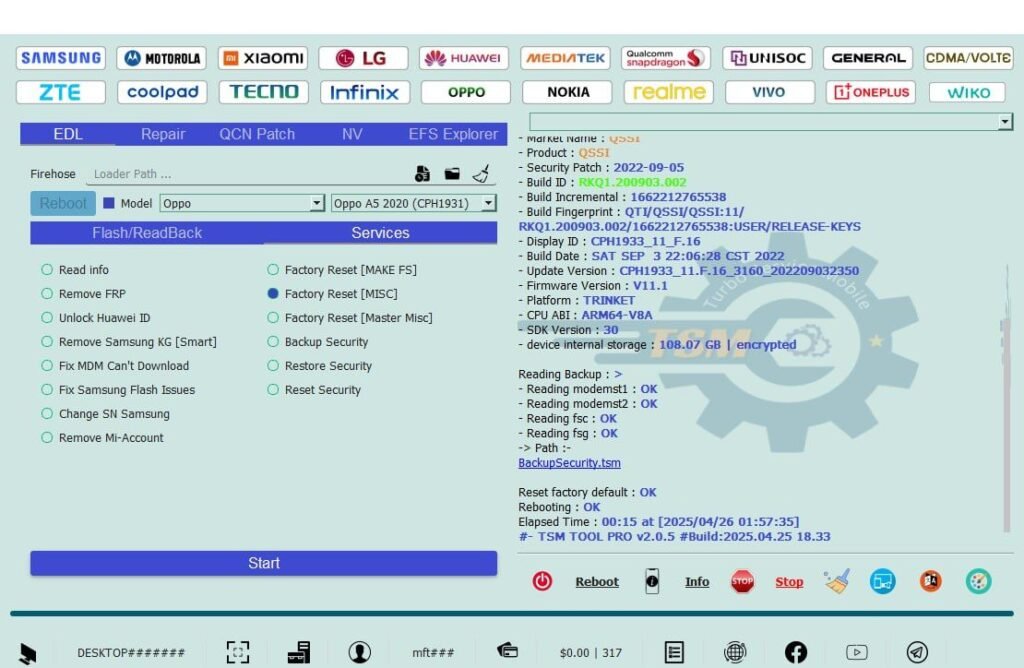1024x668 pixels.
Task: Click the Reboot button beside Model
Action: [63, 203]
